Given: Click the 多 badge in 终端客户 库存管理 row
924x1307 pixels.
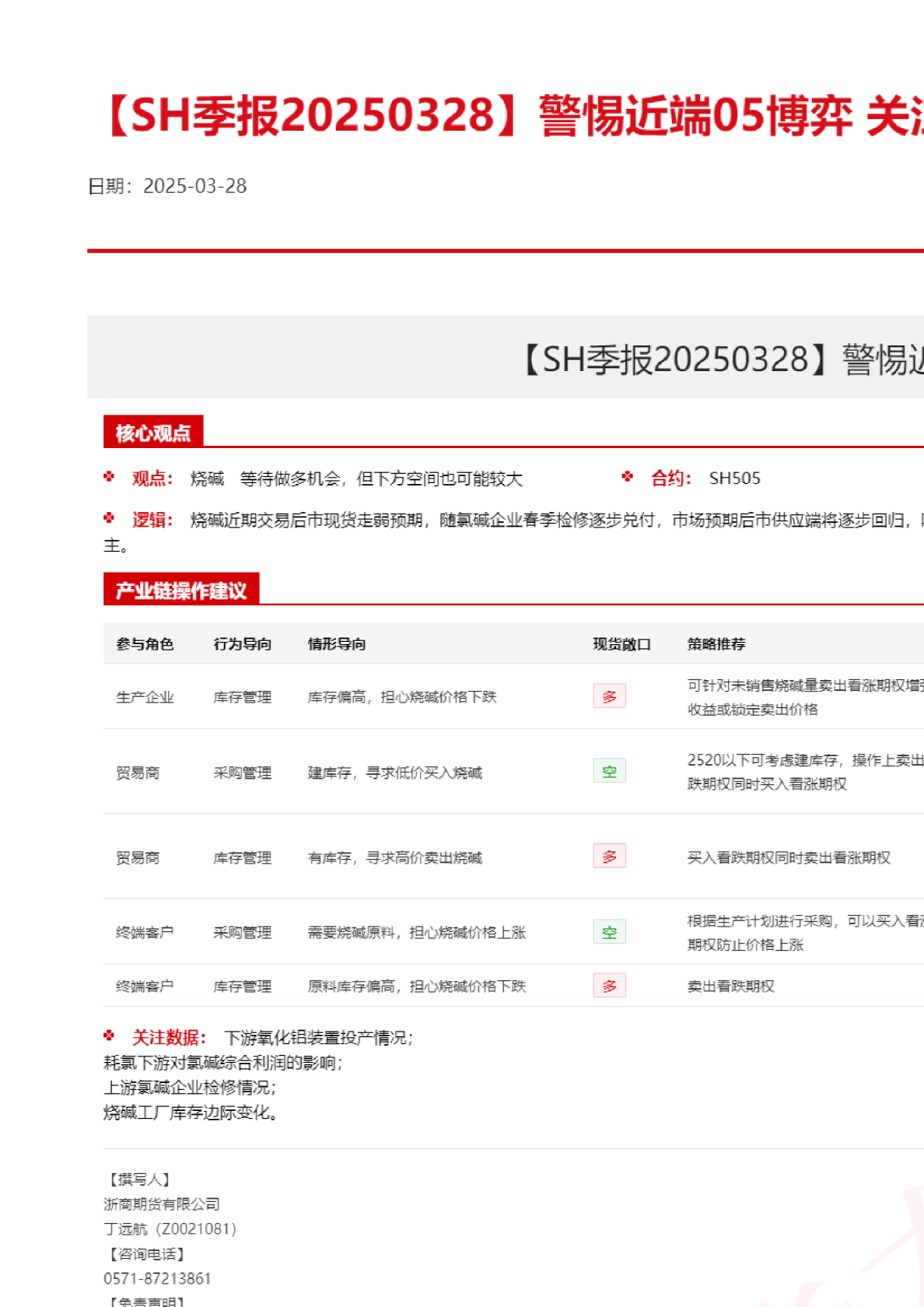Looking at the screenshot, I should [609, 986].
